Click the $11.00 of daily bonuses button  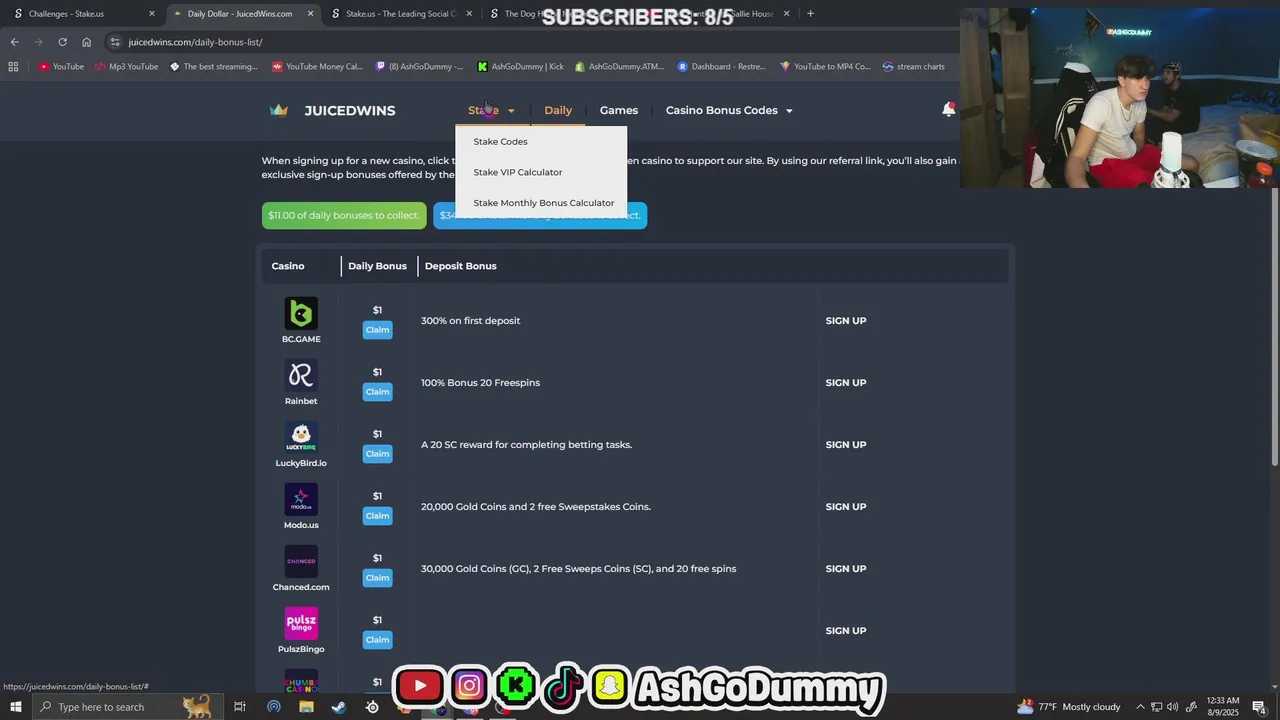click(344, 215)
